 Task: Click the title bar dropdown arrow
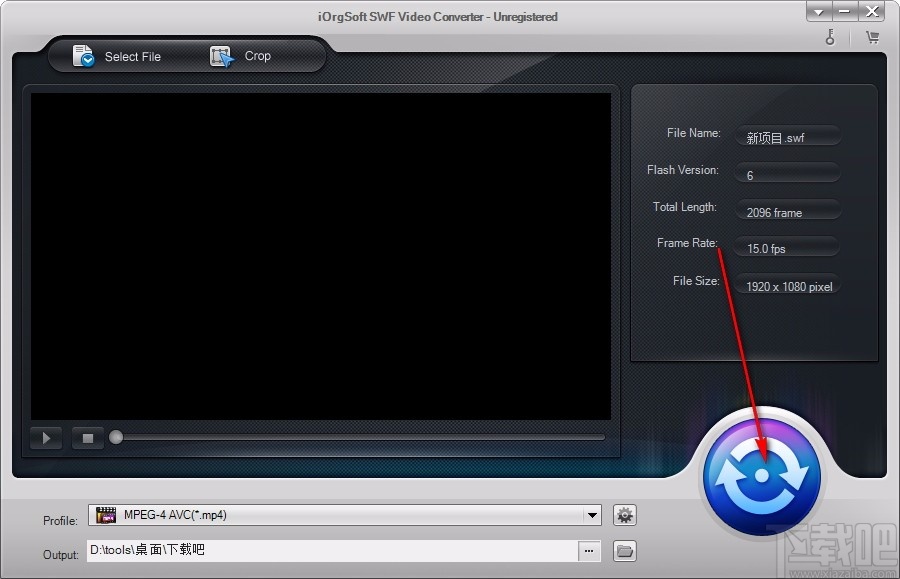(x=819, y=12)
